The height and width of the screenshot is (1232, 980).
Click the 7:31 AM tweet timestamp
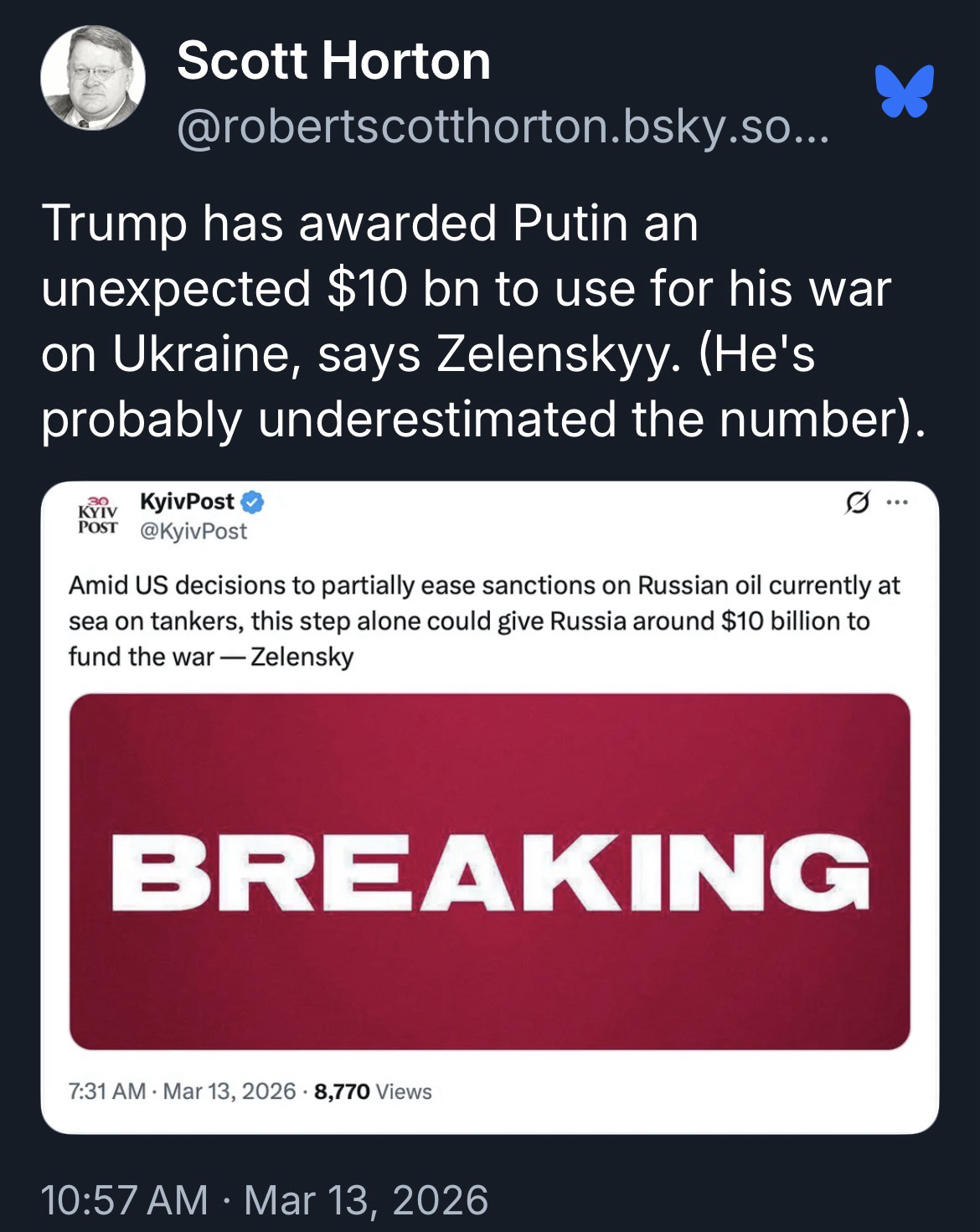click(x=107, y=1091)
